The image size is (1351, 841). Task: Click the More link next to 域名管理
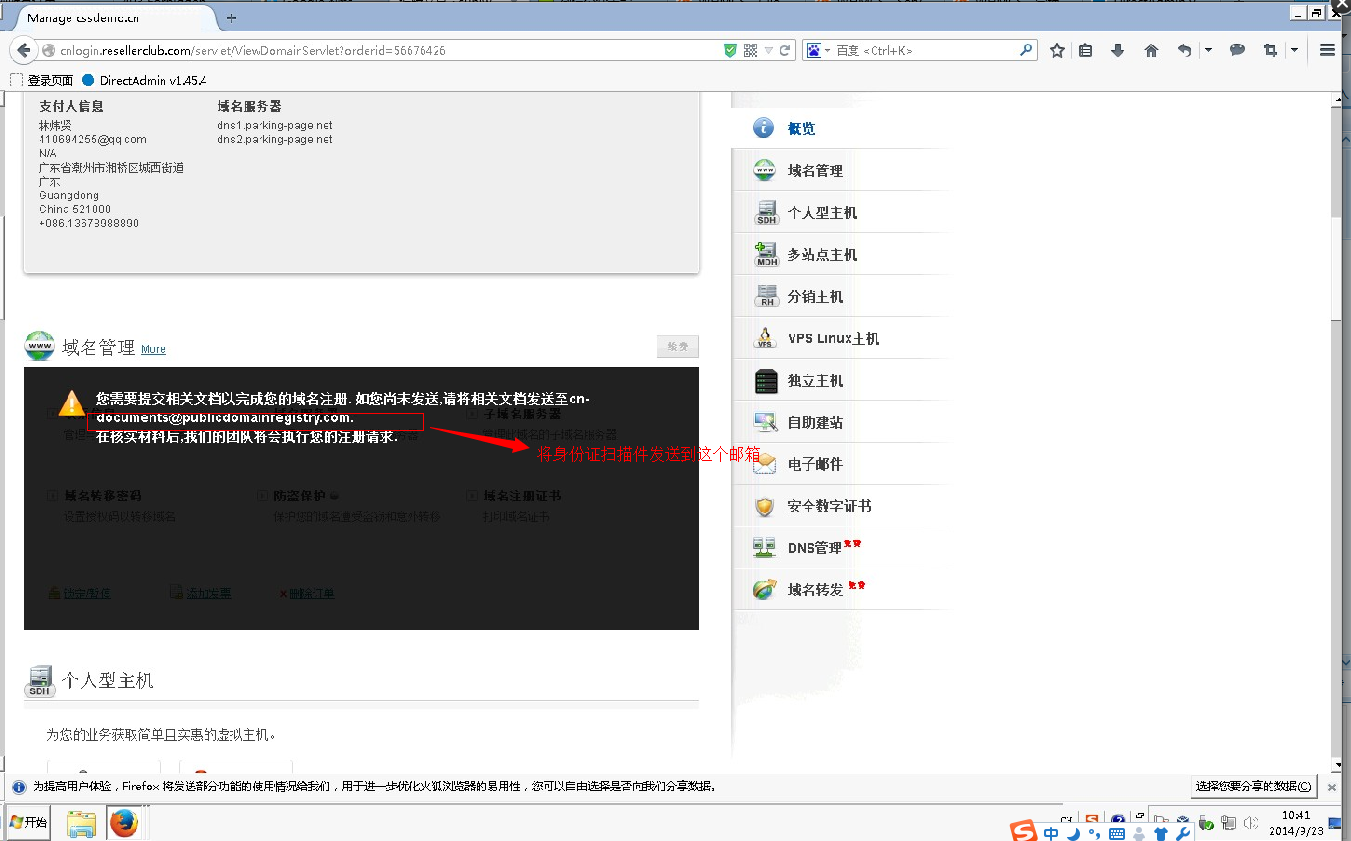point(153,350)
